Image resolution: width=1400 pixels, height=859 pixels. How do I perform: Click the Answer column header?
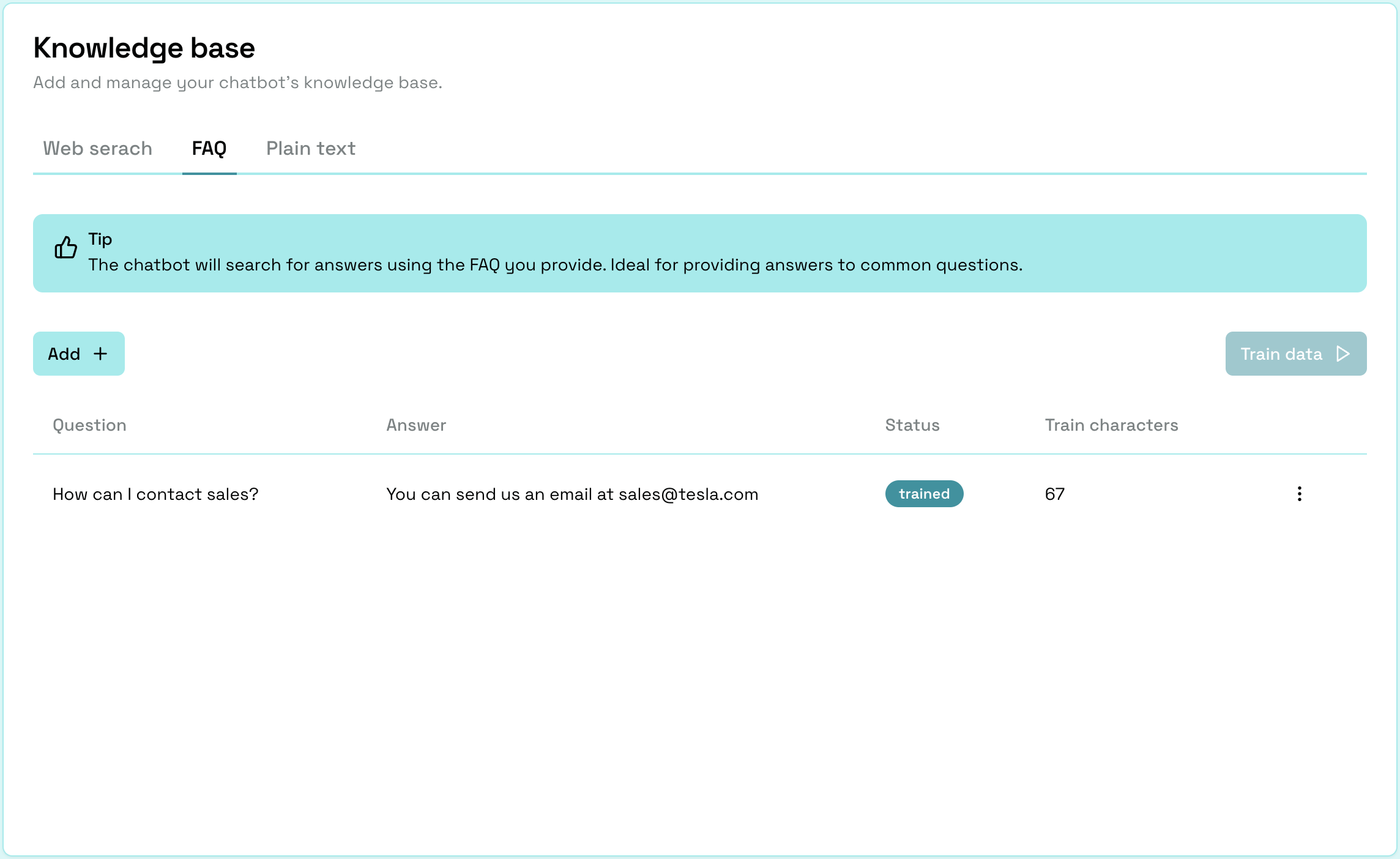point(416,425)
